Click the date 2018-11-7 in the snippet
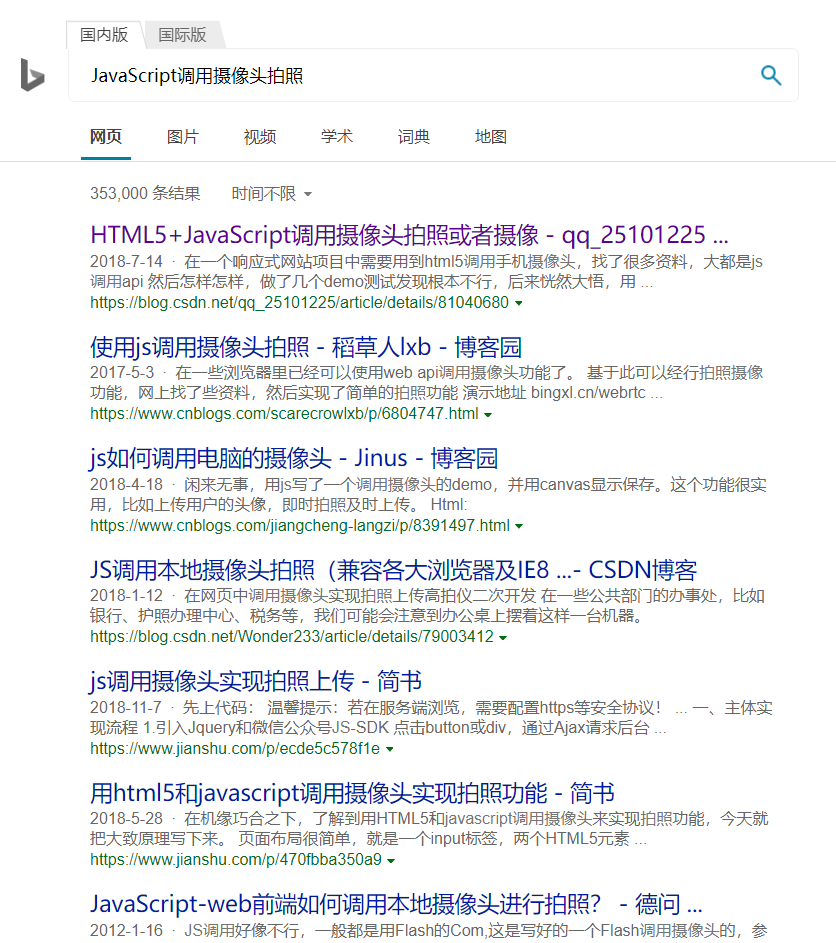Screen dimensions: 836x943 pyautogui.click(x=126, y=707)
